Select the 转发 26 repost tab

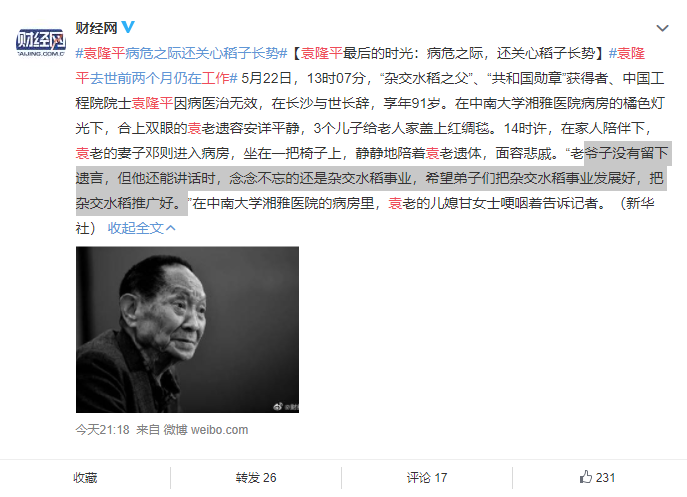(x=256, y=477)
